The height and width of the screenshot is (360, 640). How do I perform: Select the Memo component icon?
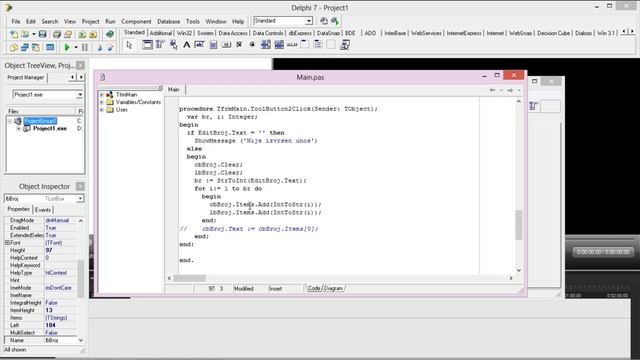[x=213, y=45]
